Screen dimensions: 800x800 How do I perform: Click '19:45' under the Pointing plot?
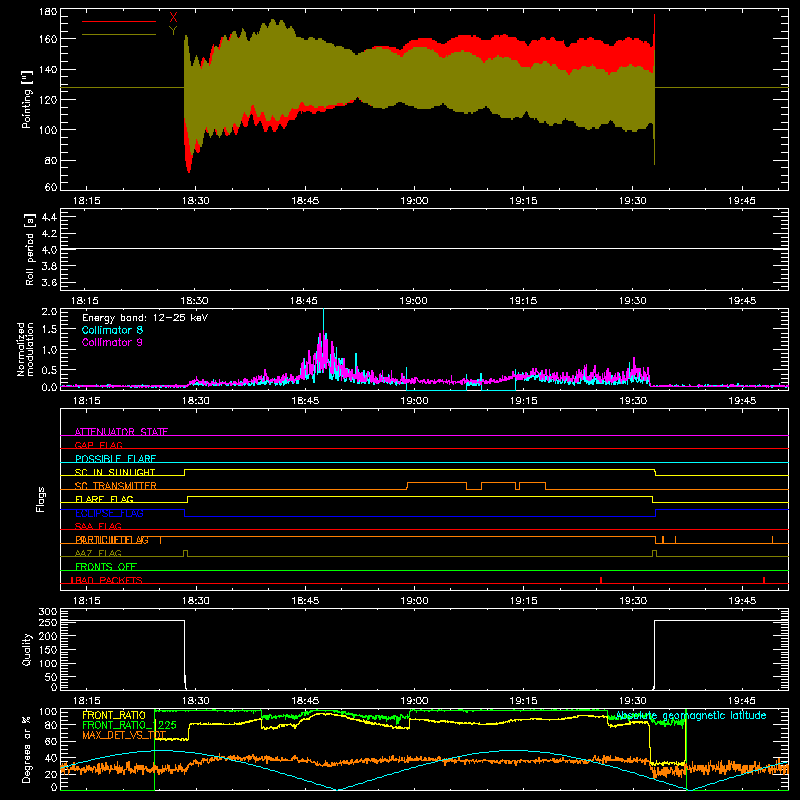[742, 201]
